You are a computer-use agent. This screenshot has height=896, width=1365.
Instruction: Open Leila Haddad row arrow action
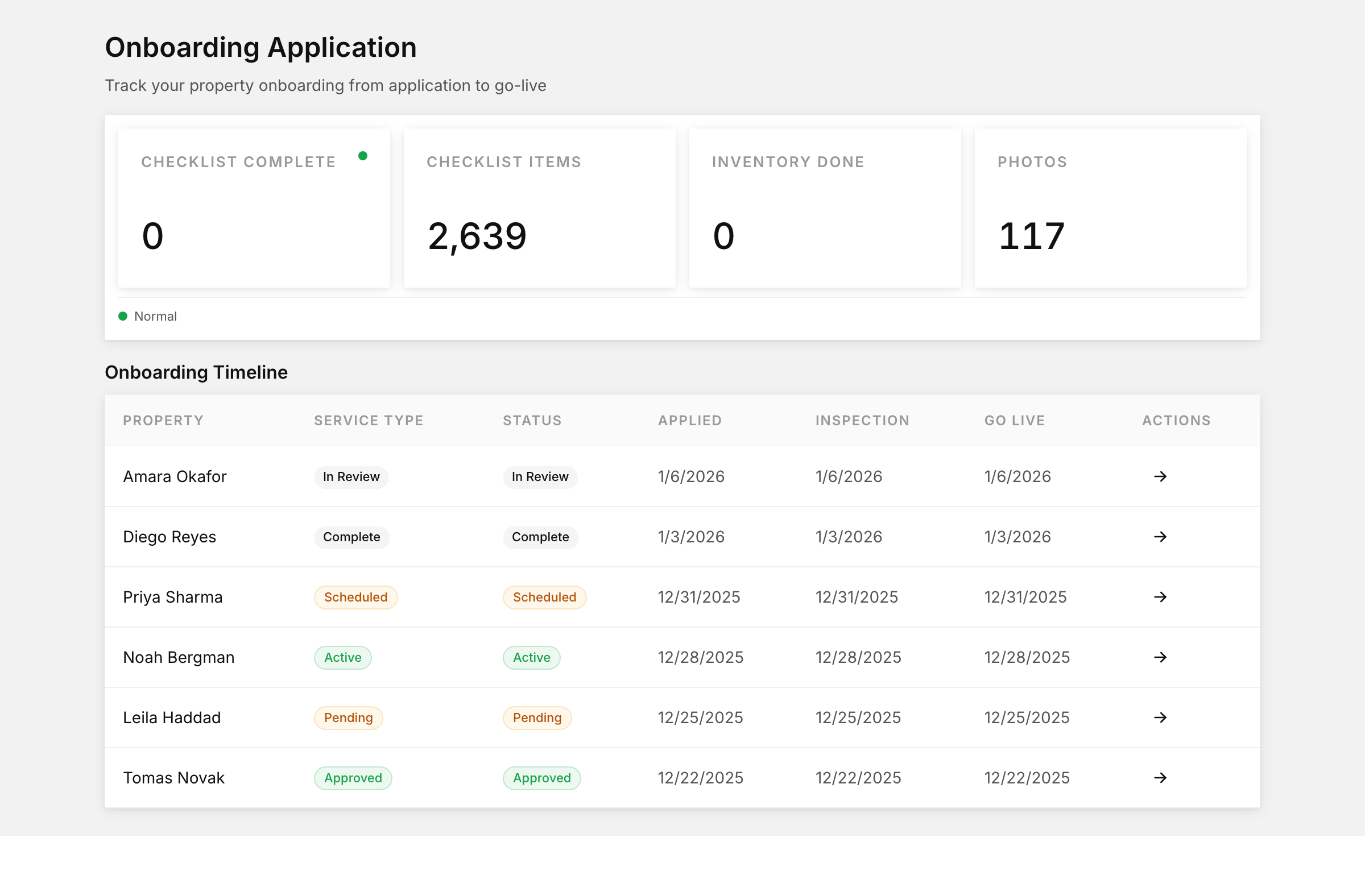1160,717
